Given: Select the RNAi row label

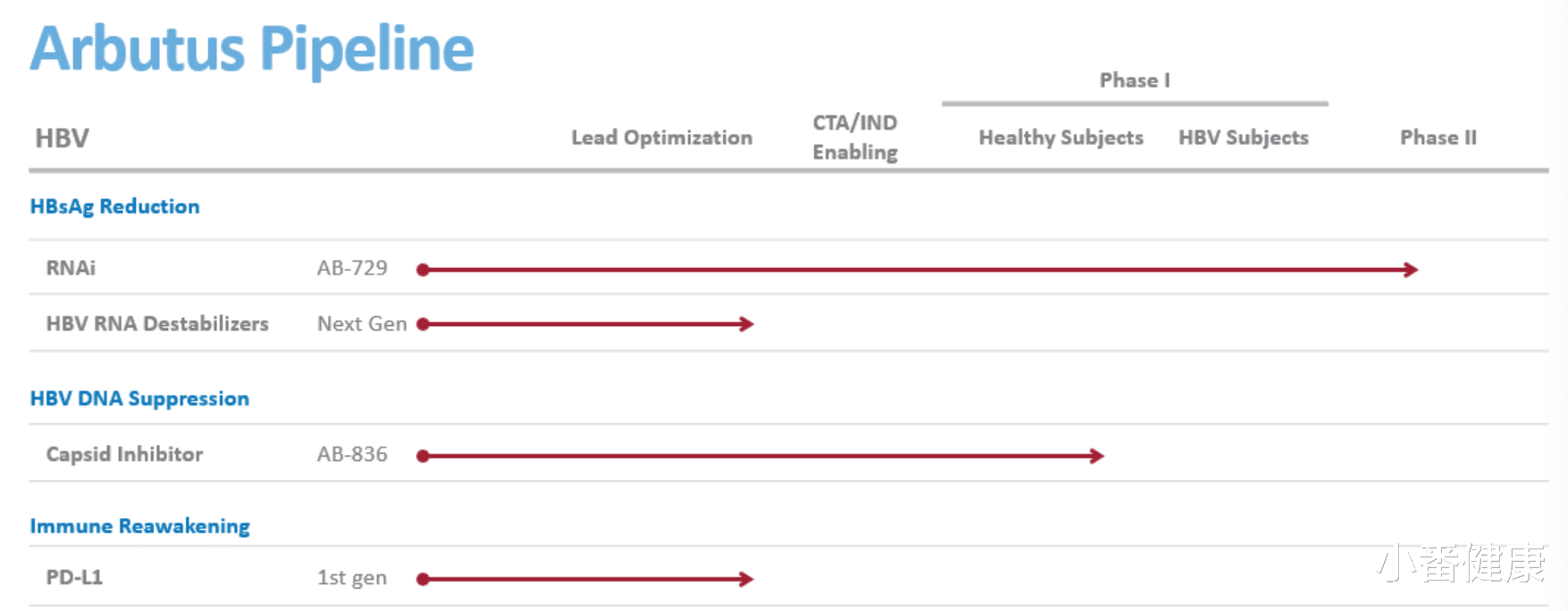Looking at the screenshot, I should 71,268.
